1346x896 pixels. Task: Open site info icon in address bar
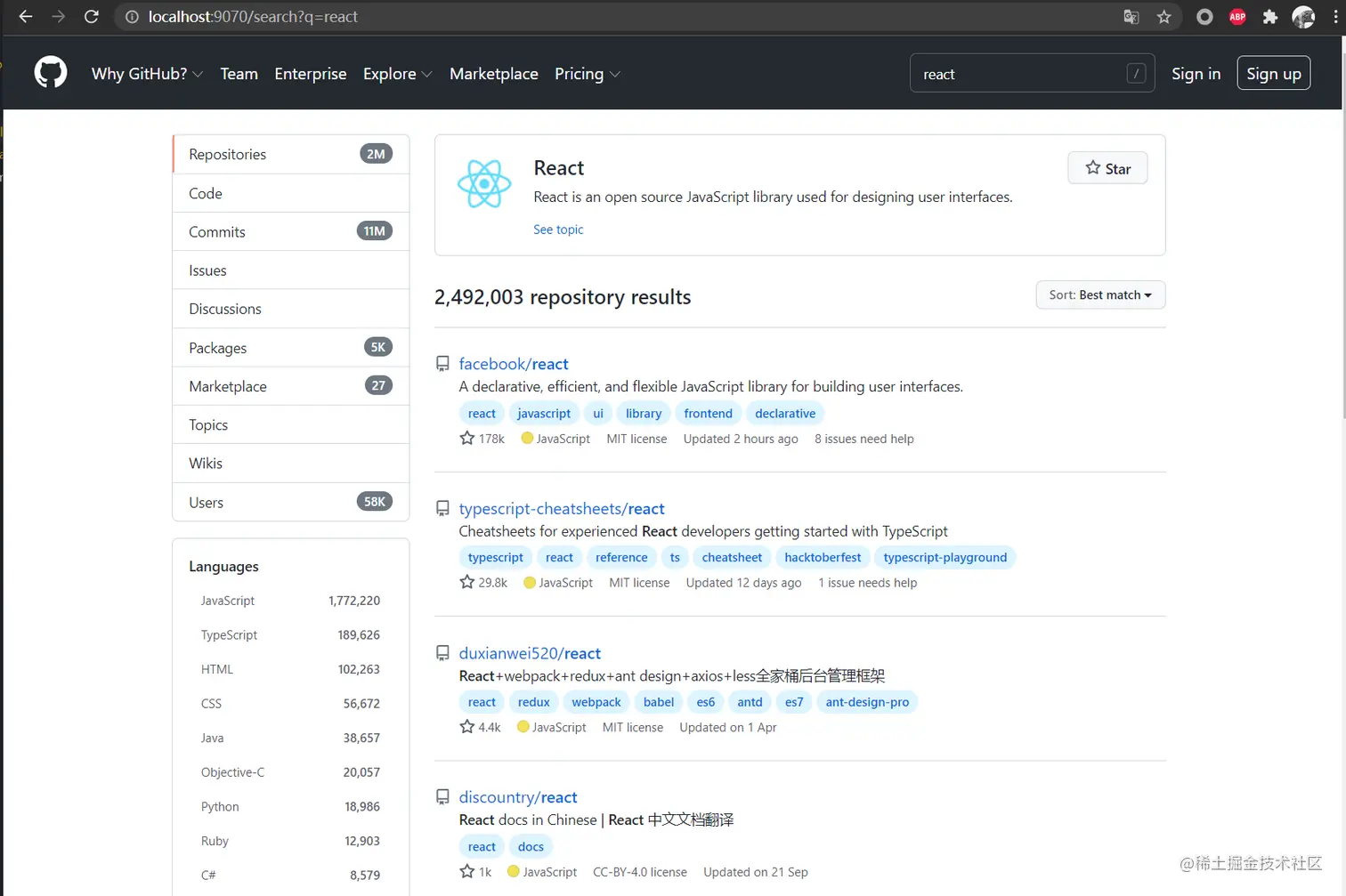[132, 17]
